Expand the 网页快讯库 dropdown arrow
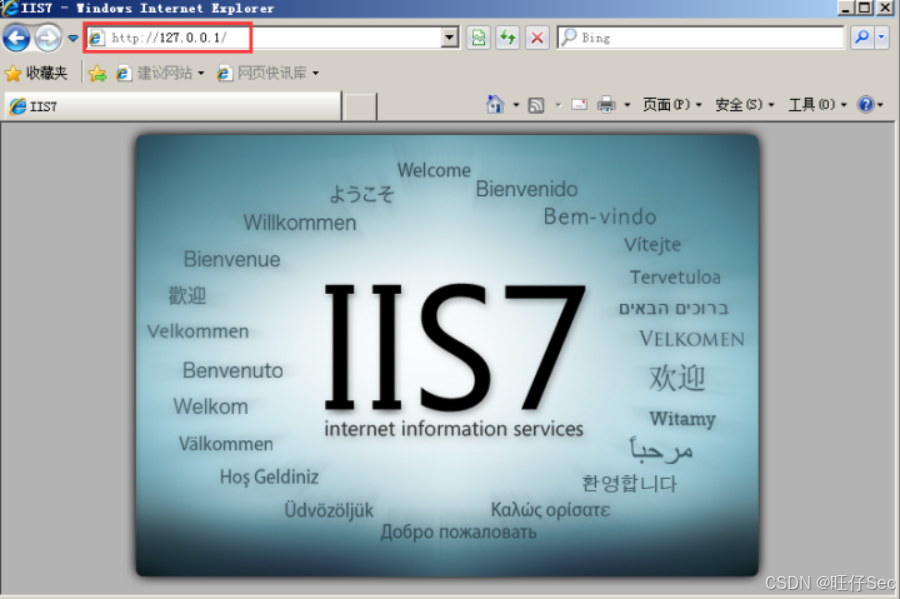The image size is (900, 599). coord(316,73)
